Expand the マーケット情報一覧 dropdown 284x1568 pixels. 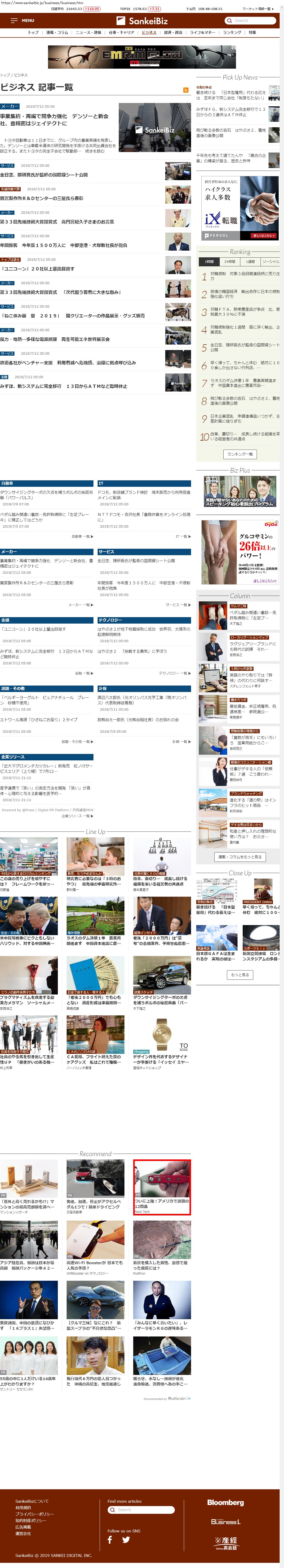point(257,9)
